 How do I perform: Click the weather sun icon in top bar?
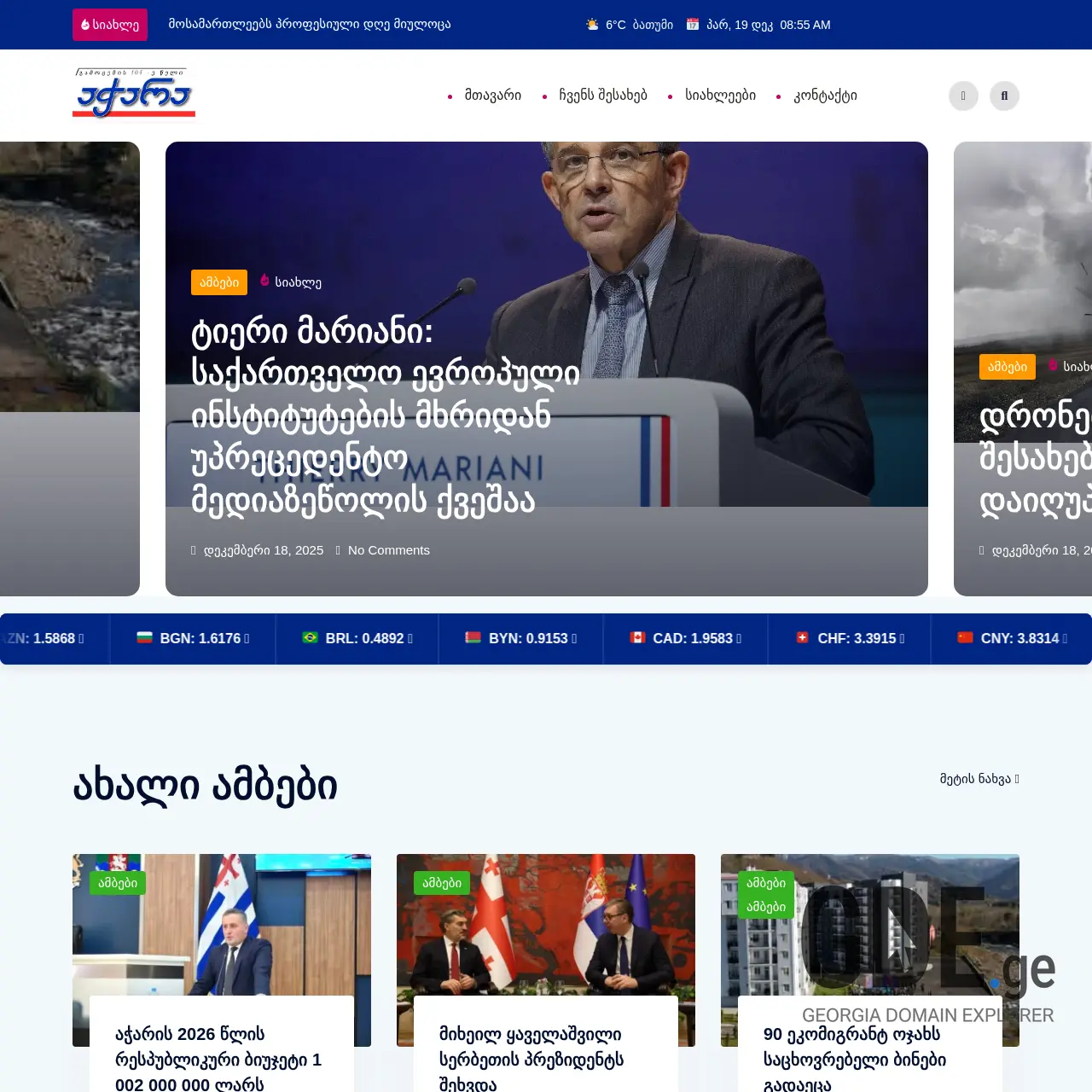coord(591,24)
